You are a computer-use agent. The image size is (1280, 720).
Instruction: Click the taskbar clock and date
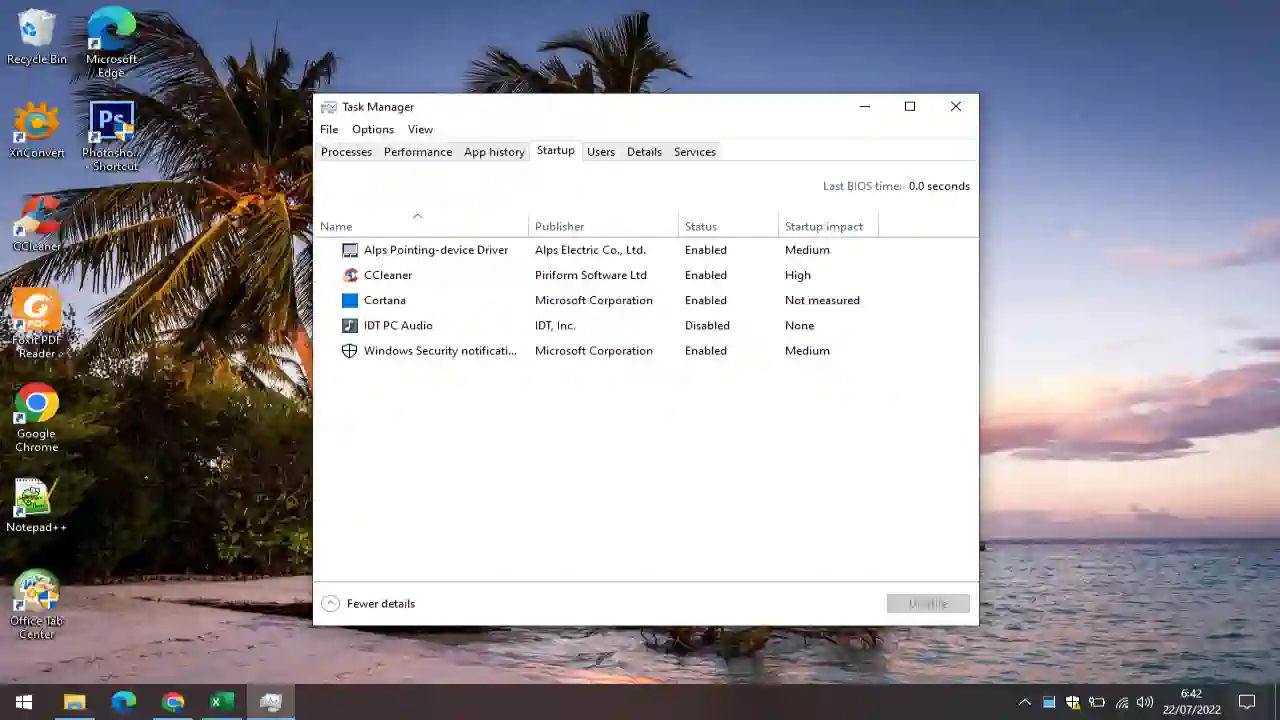click(1192, 702)
